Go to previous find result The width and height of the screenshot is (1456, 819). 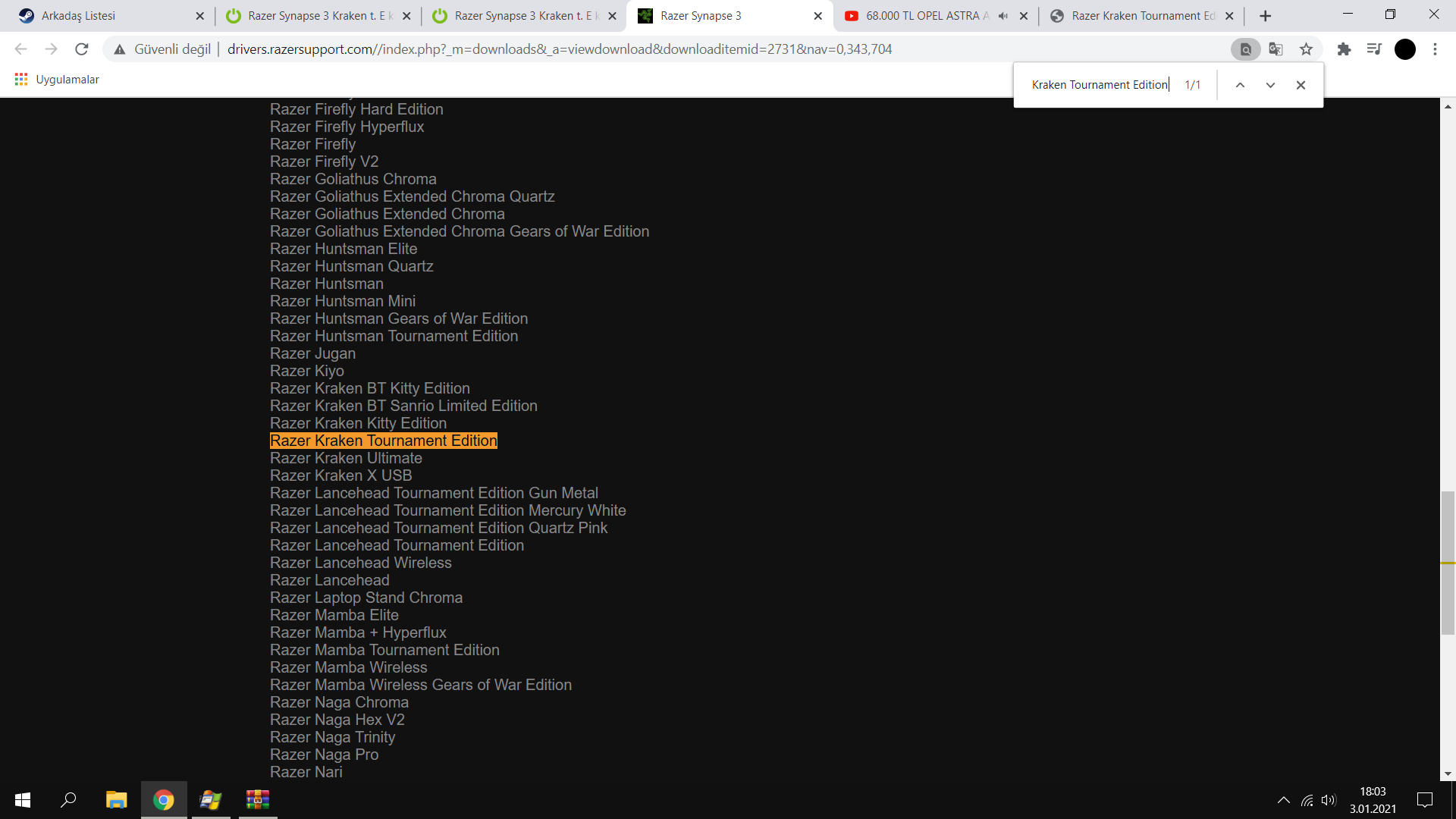[x=1240, y=85]
